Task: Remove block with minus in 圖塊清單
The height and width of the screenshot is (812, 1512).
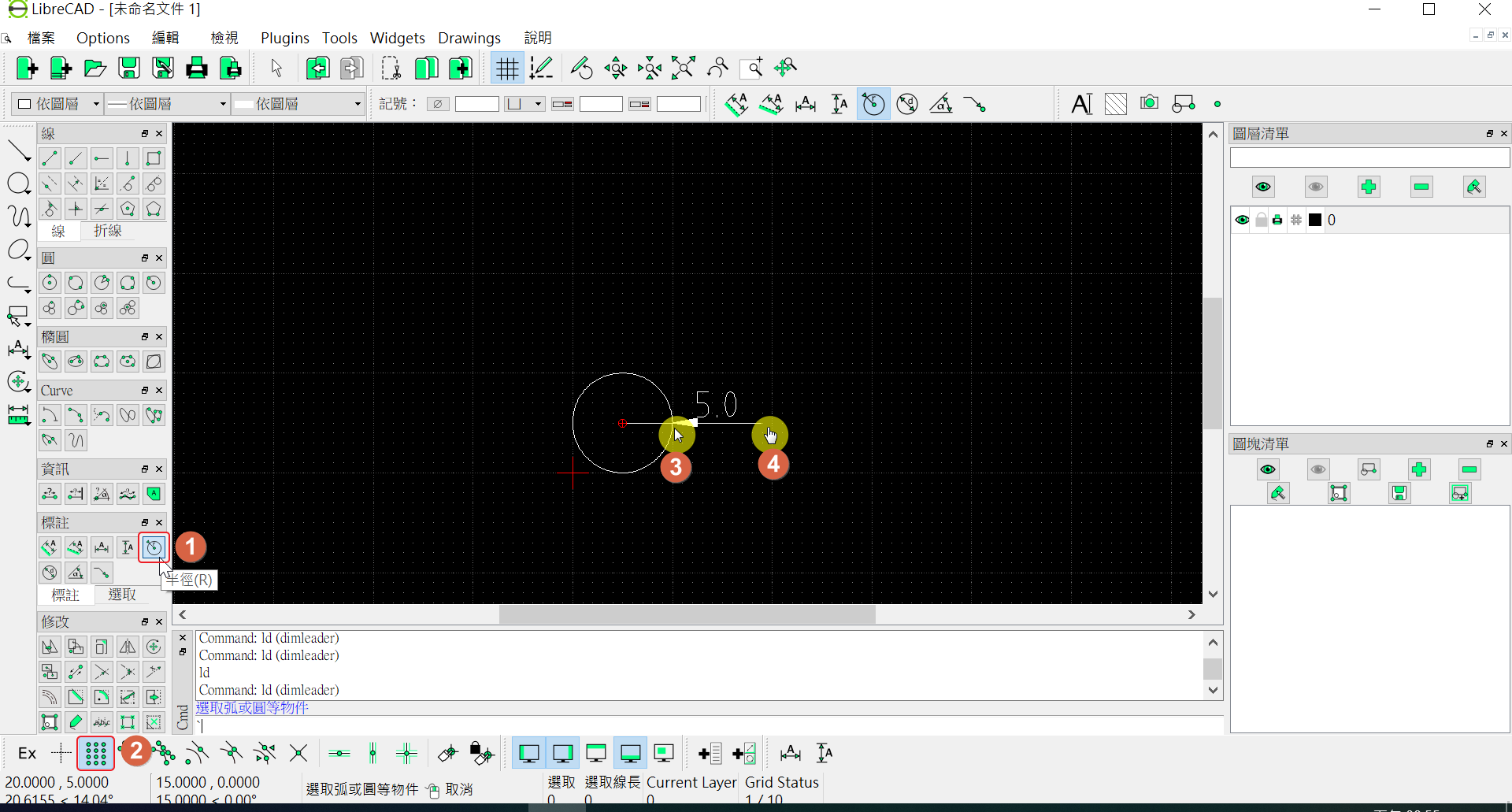Action: [x=1469, y=469]
